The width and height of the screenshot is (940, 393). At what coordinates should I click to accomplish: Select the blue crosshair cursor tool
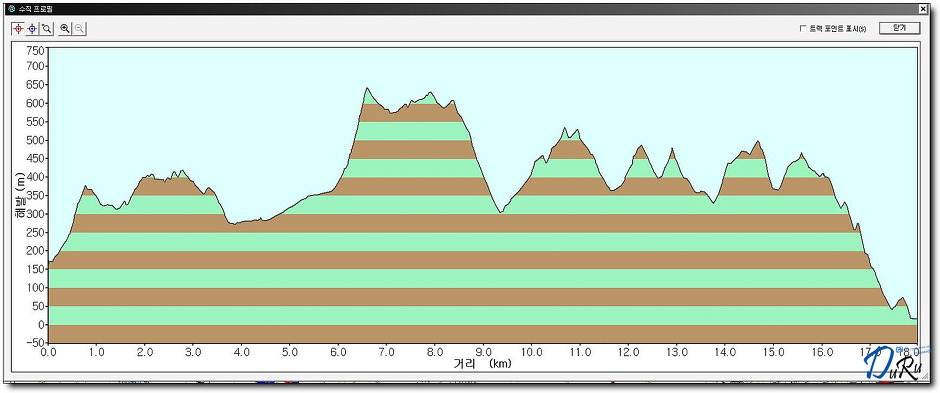click(32, 28)
